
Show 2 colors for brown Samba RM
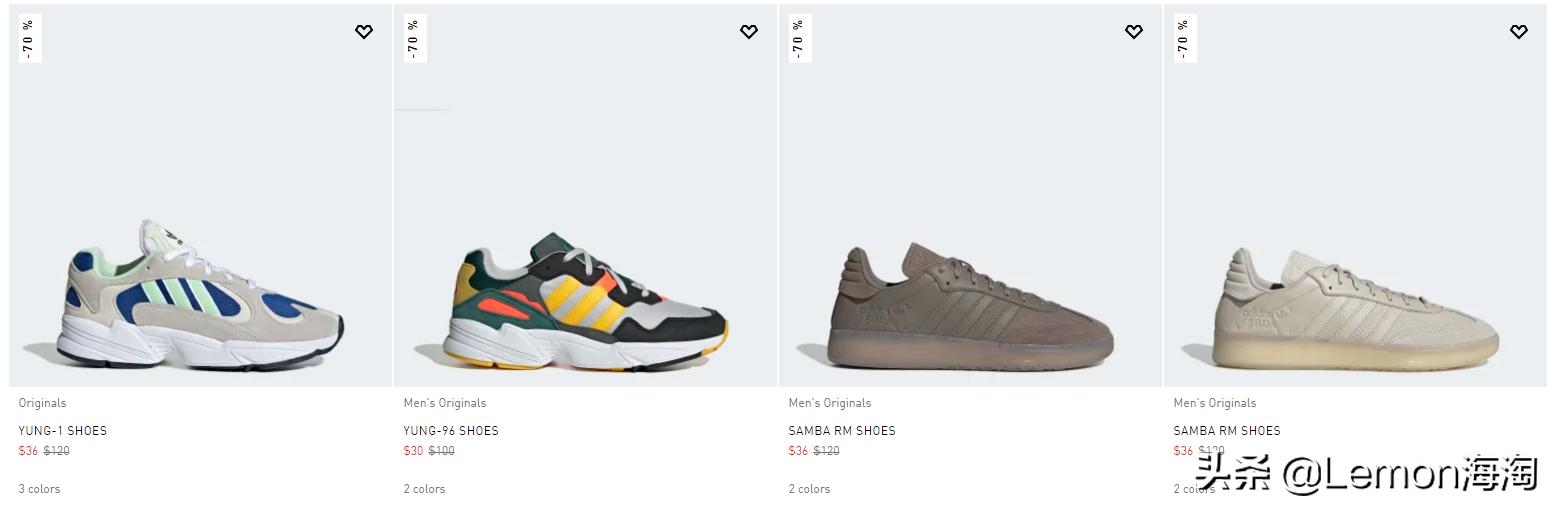[809, 489]
